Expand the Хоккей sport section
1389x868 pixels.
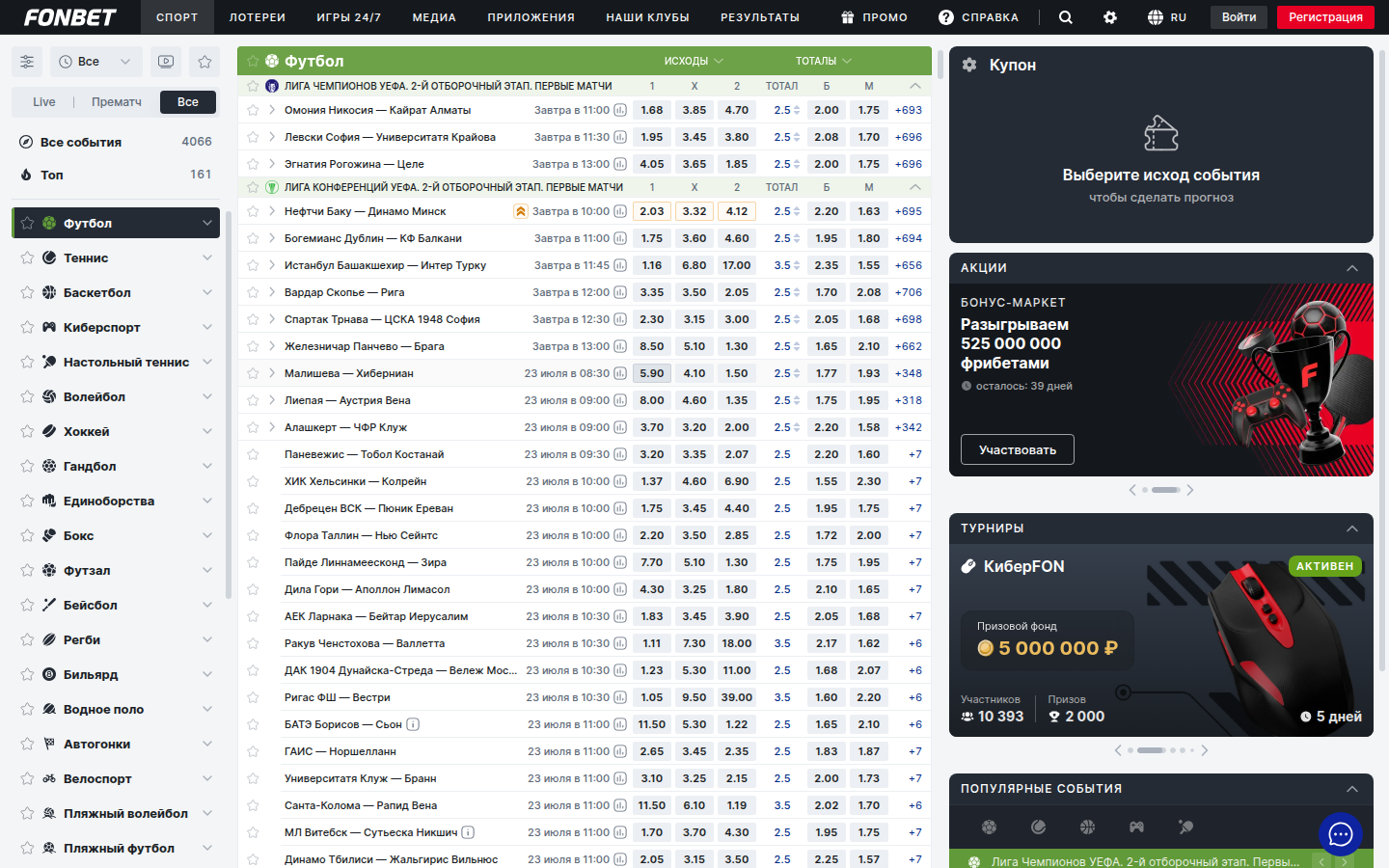point(207,431)
